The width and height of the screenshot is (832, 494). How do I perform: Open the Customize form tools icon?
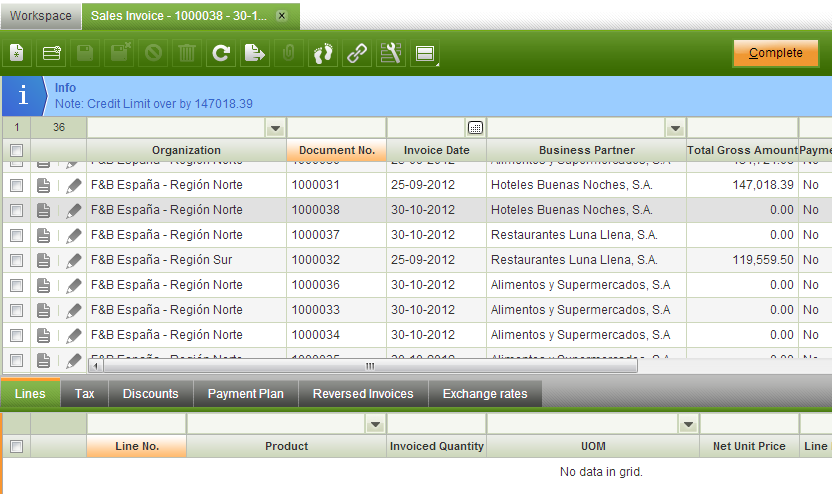(x=391, y=53)
